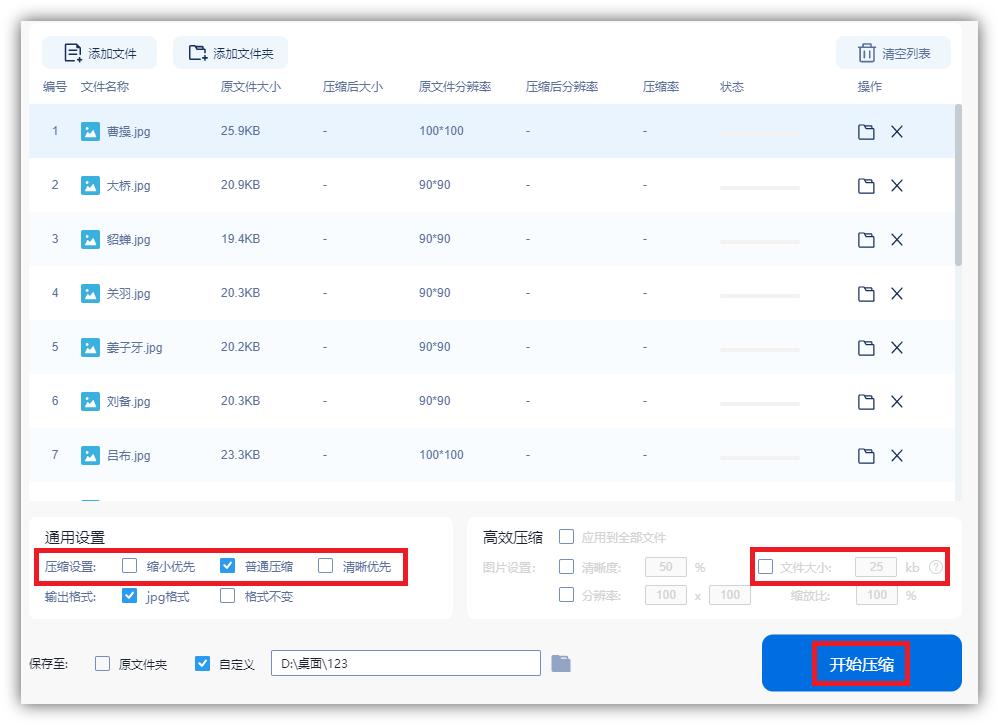The image size is (999, 725).
Task: Click the folder browse icon beside save path
Action: coord(561,663)
